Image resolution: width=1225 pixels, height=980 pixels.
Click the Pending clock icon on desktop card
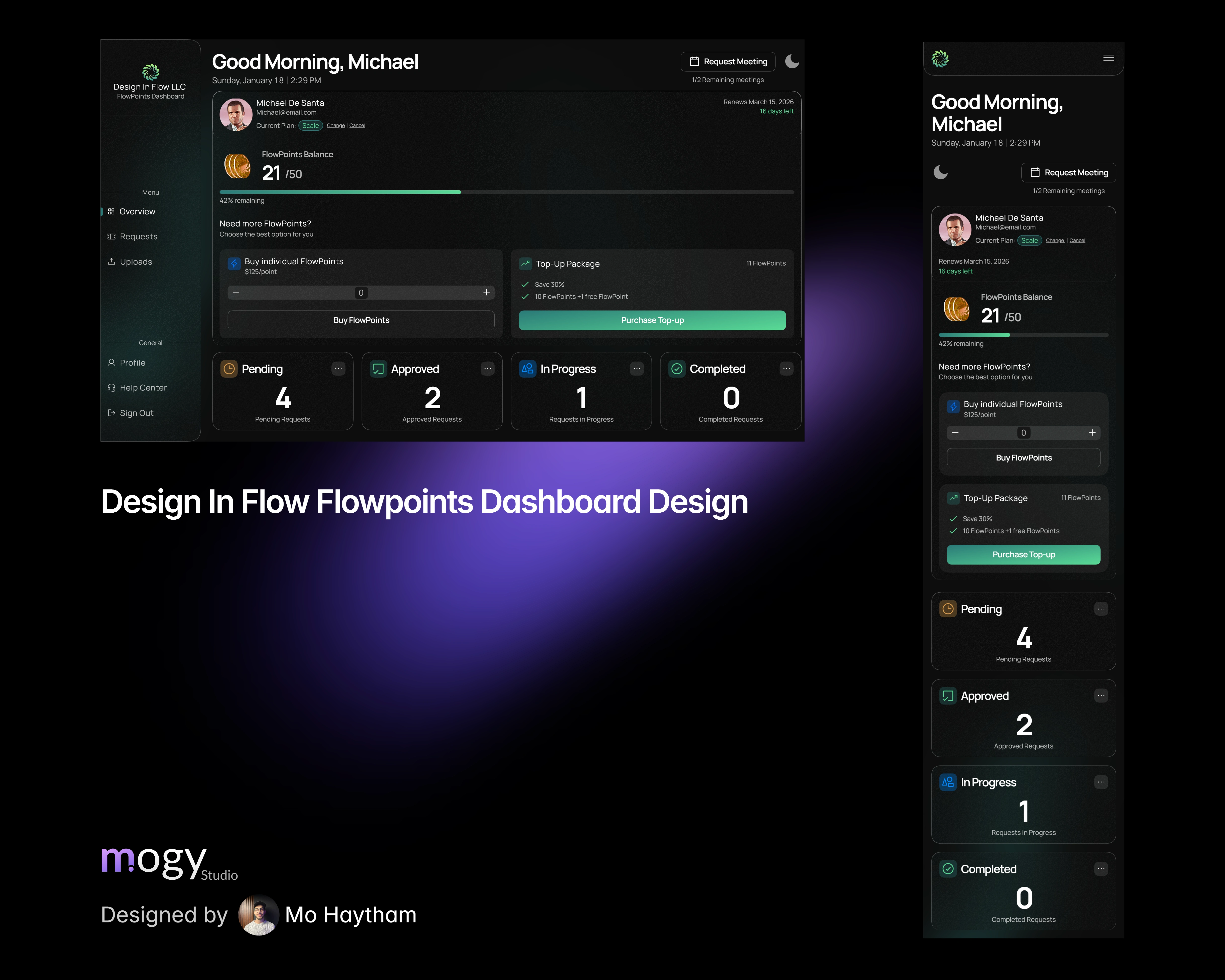coord(229,369)
